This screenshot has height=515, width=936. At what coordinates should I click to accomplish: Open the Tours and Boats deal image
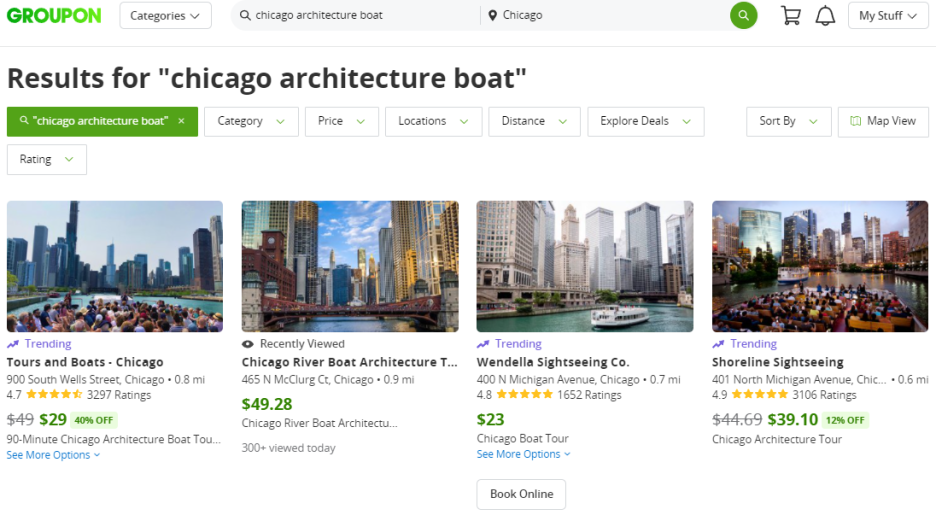(x=115, y=266)
